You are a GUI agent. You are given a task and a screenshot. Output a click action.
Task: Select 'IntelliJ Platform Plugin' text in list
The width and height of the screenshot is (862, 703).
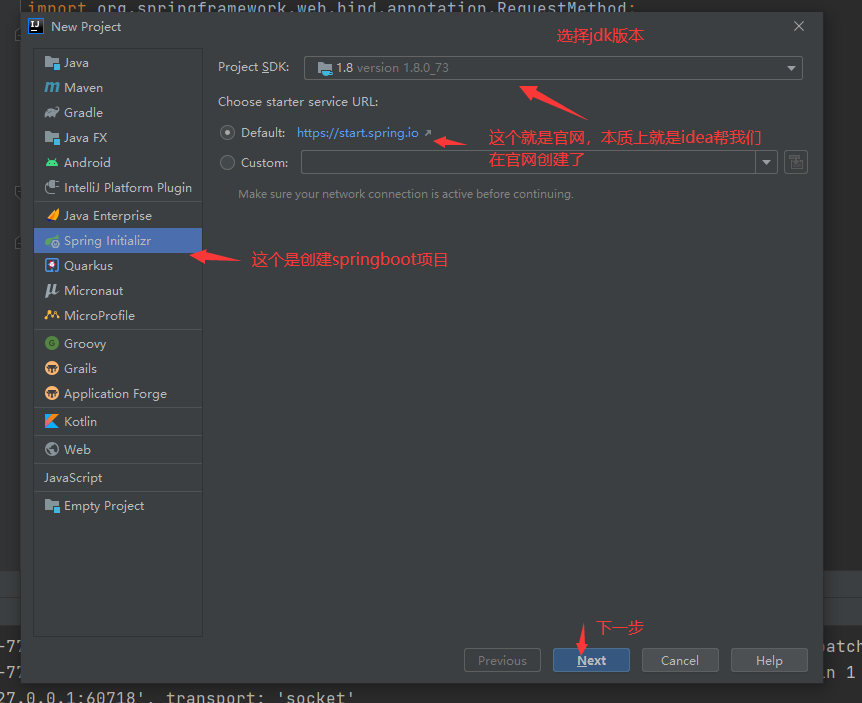pos(128,187)
